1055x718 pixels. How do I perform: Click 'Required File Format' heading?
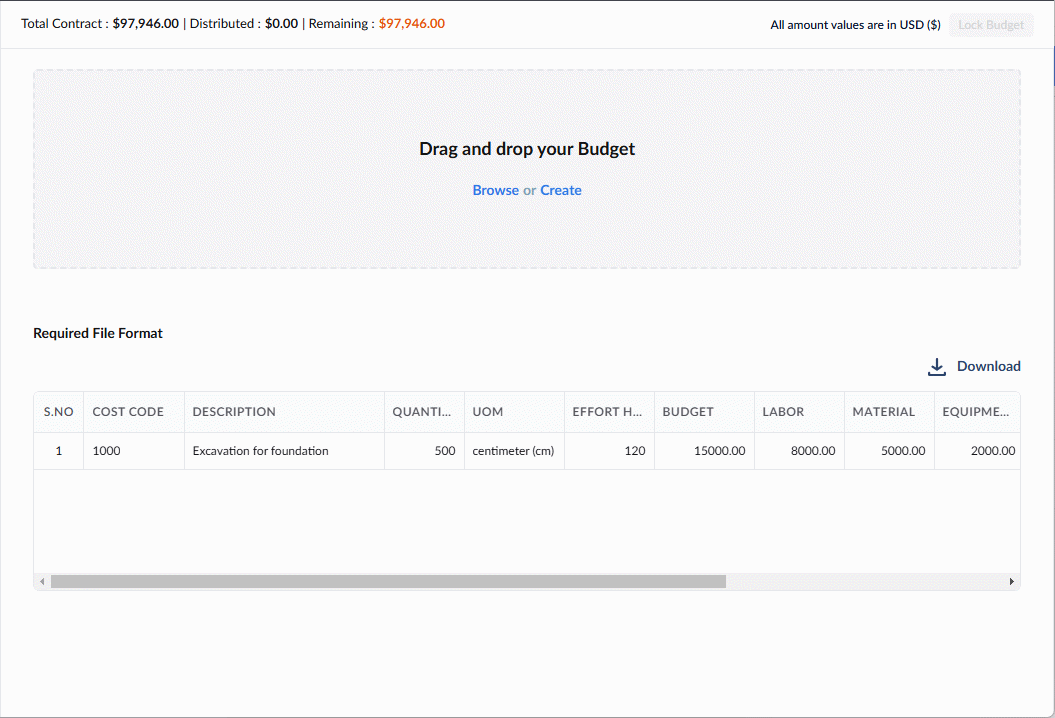coord(98,333)
